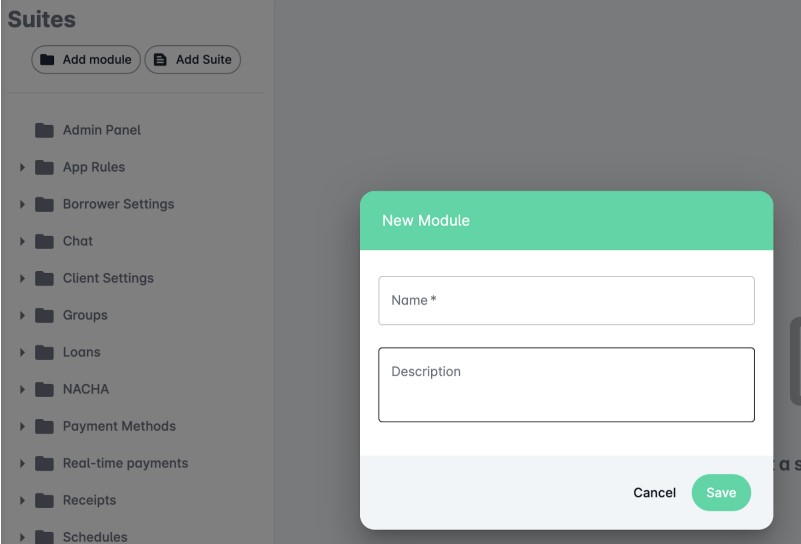Click the Add Suite button
The image size is (801, 544).
193,60
